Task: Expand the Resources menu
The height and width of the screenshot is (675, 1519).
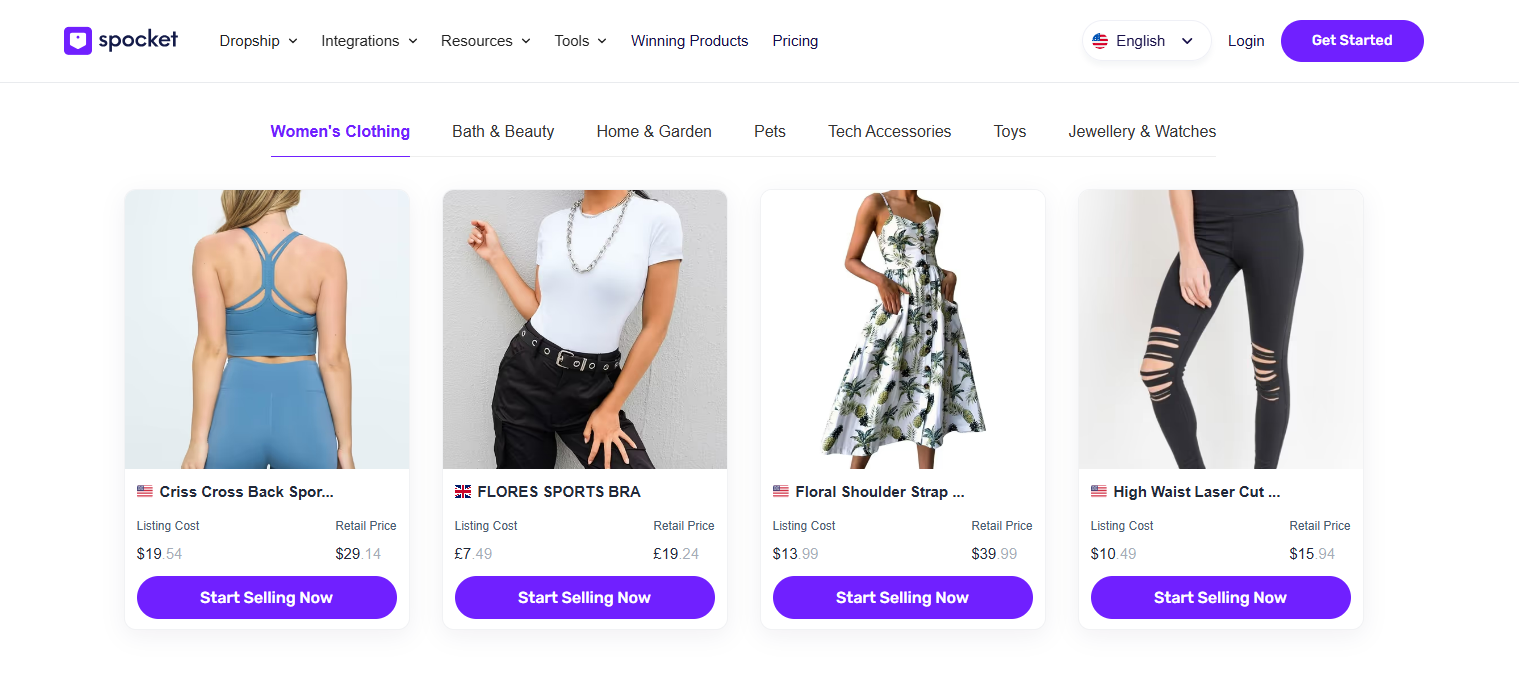Action: point(478,41)
